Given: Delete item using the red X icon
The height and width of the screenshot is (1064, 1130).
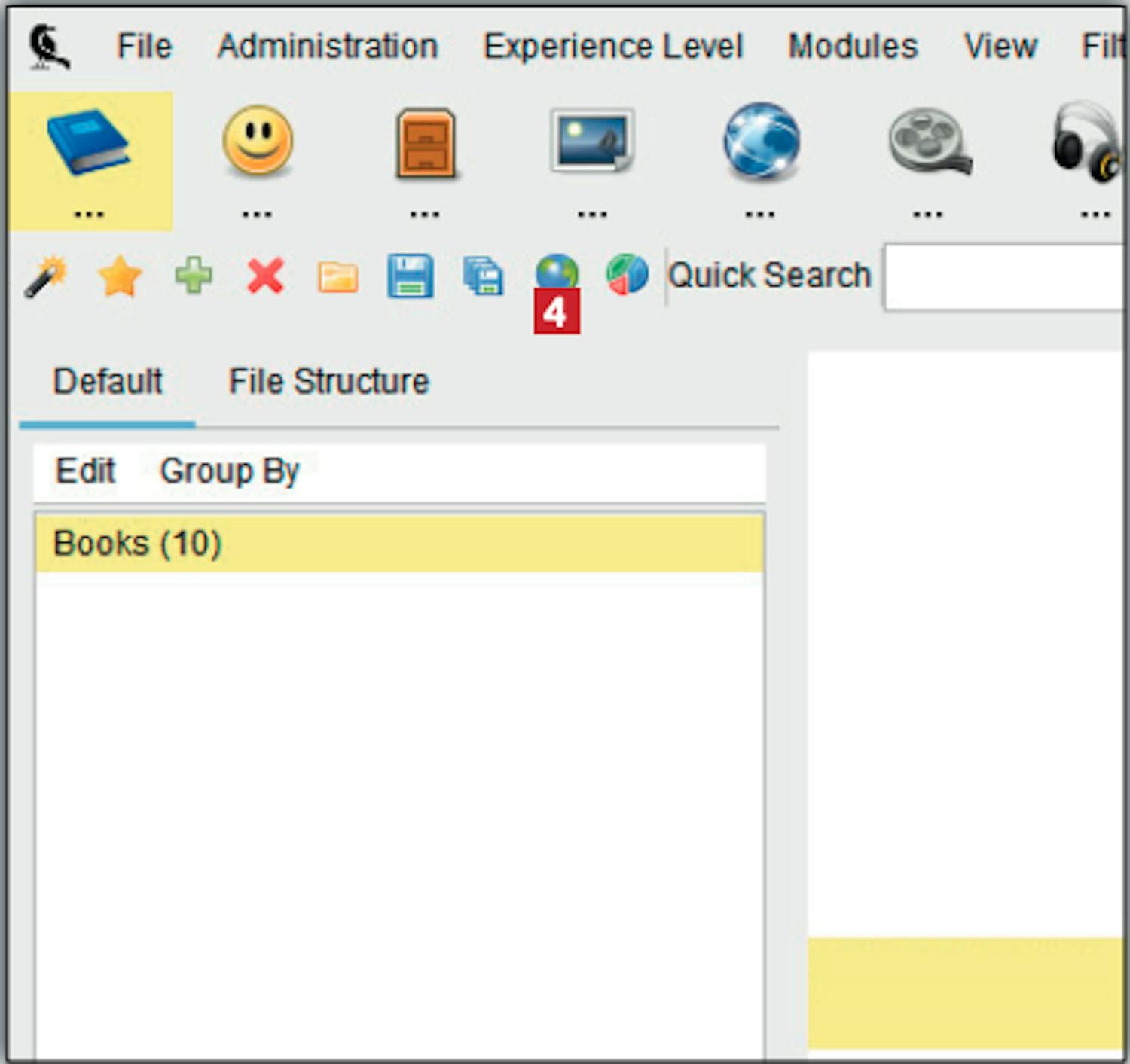Looking at the screenshot, I should tap(265, 276).
